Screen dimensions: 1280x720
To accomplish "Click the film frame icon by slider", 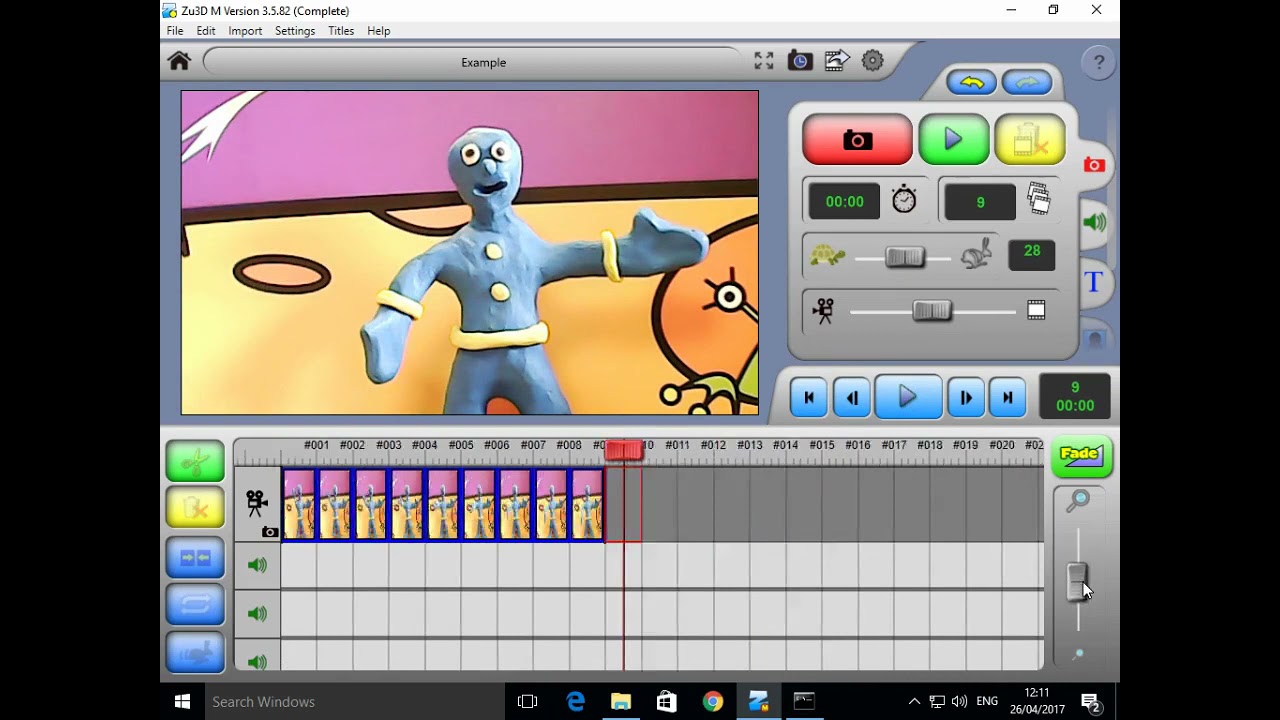I will [1036, 311].
